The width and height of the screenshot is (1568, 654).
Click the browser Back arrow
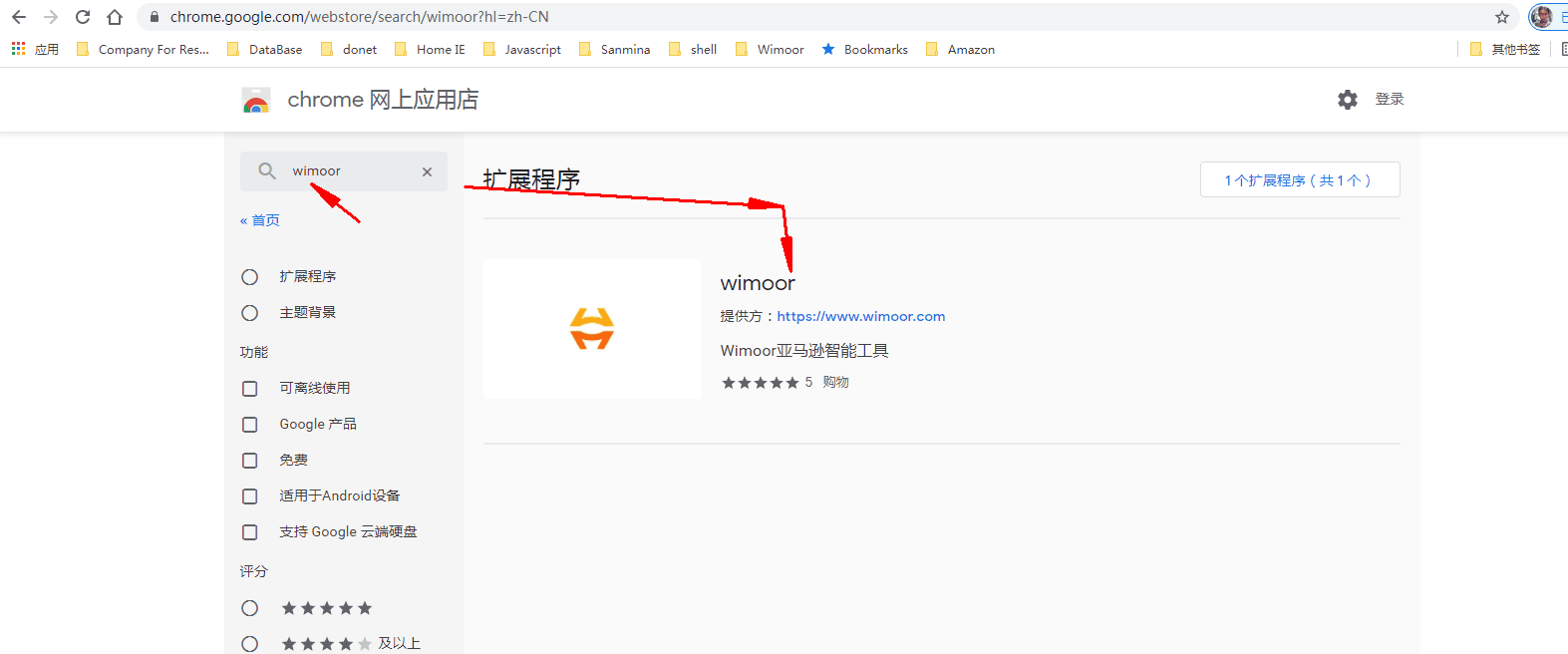coord(19,17)
